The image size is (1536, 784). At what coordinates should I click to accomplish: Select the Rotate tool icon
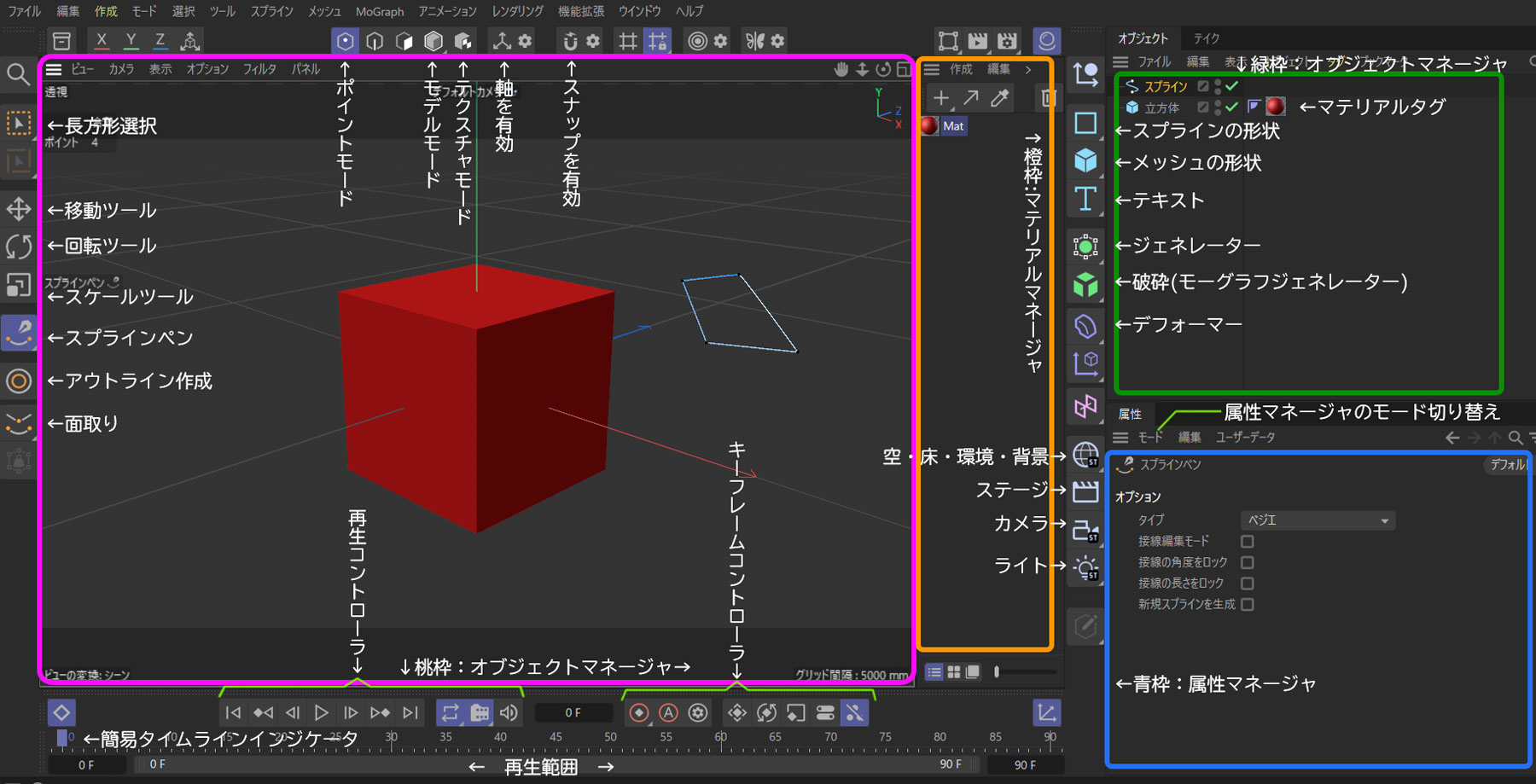coord(19,247)
